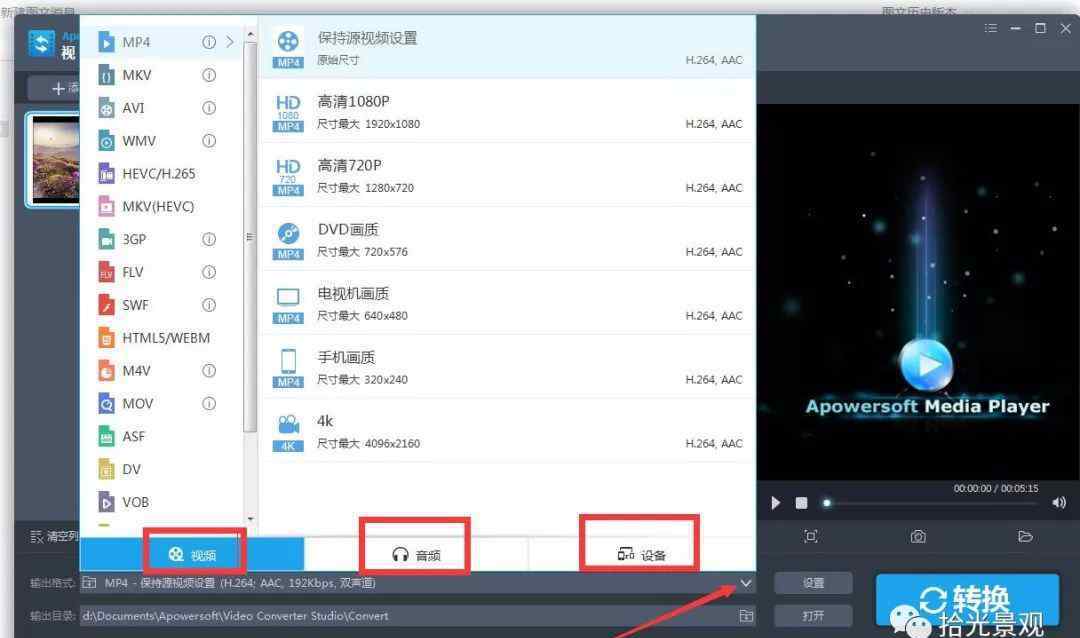Click the 设置 settings button
Screen dimensions: 1080x638
(813, 584)
